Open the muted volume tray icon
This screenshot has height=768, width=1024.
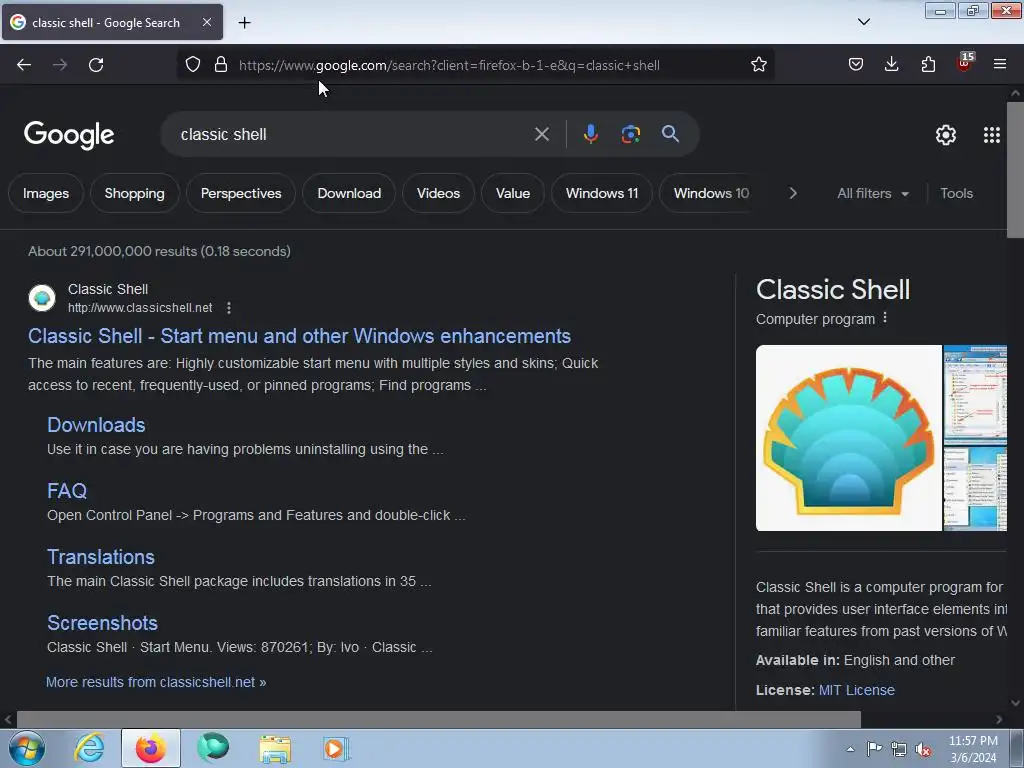(x=923, y=749)
